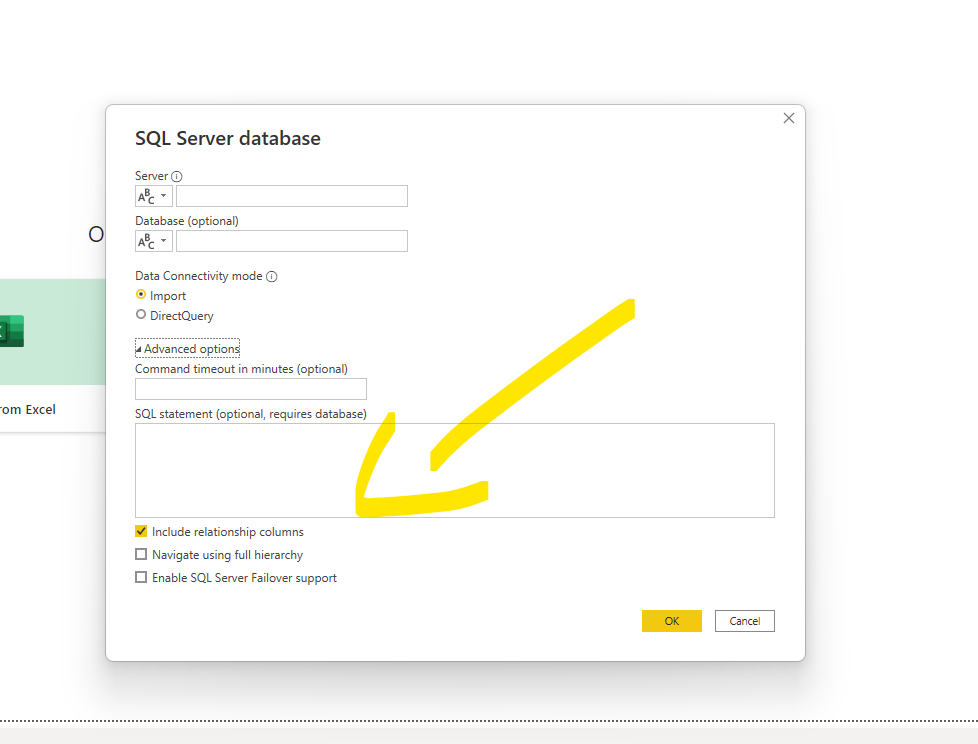The image size is (978, 744).
Task: Click the Command timeout input field
Action: point(251,389)
